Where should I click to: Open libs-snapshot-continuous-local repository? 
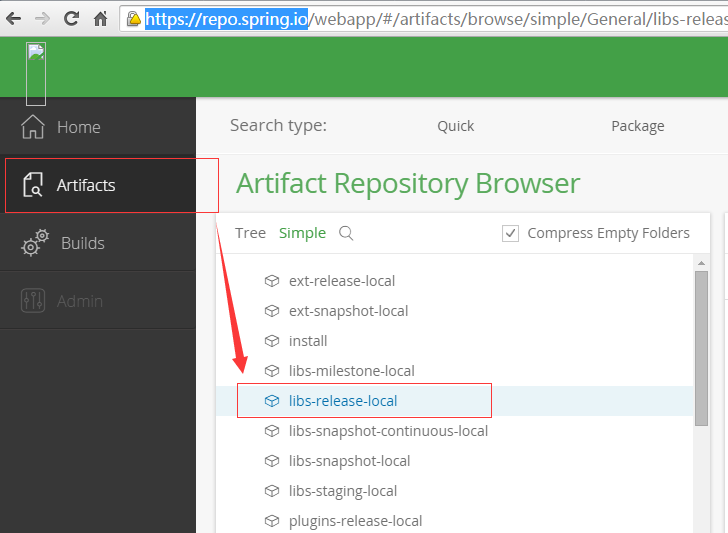(388, 431)
